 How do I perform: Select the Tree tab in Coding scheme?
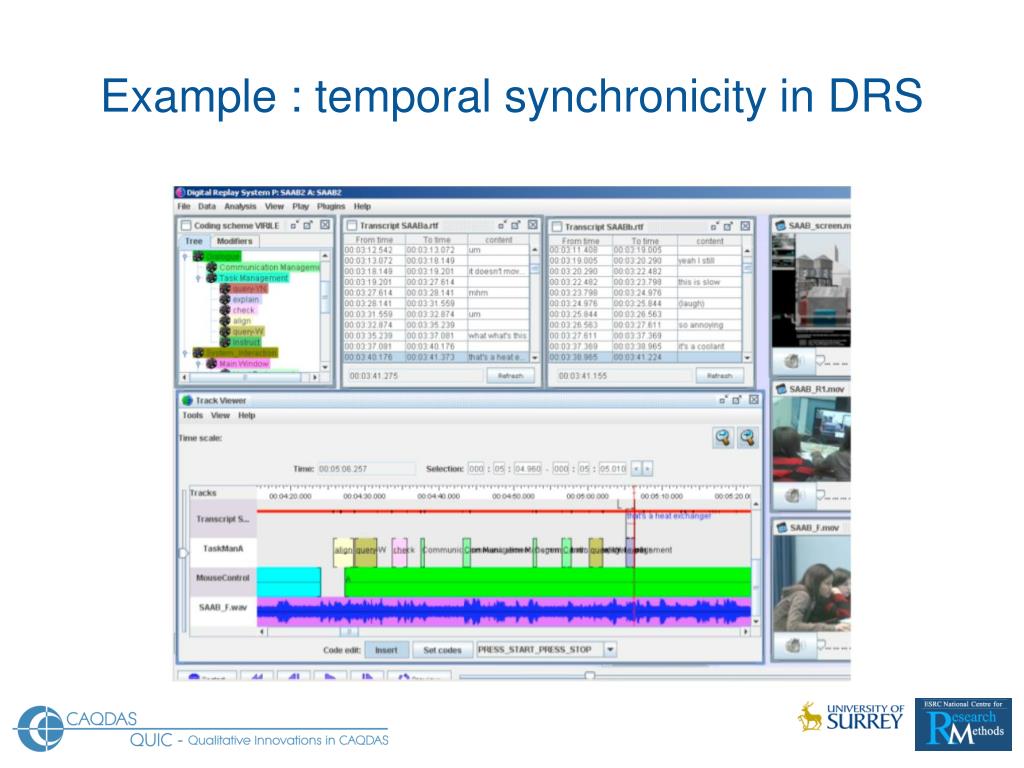pyautogui.click(x=194, y=241)
